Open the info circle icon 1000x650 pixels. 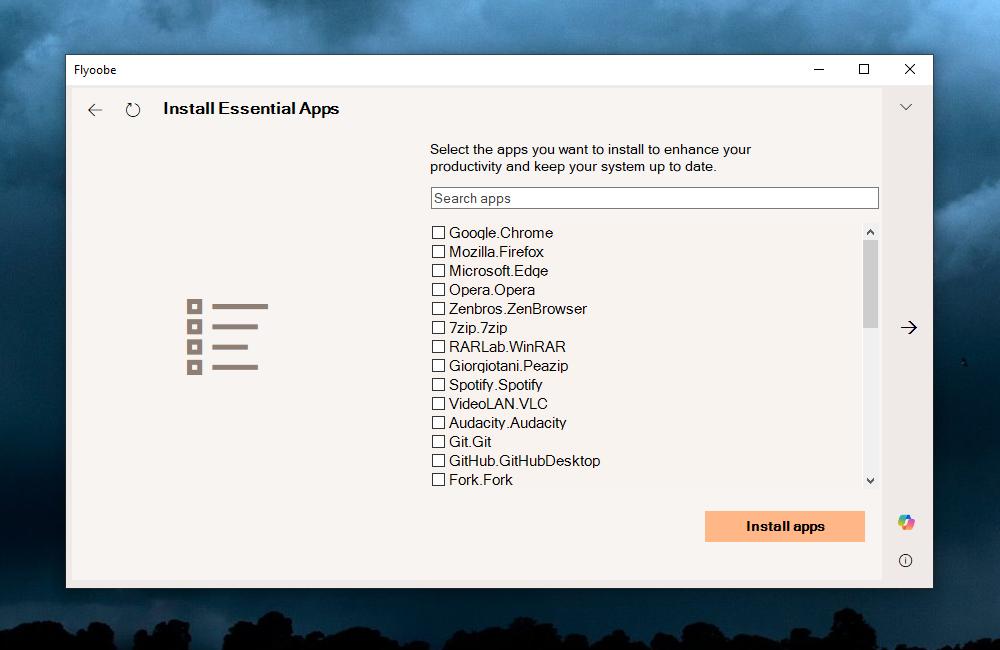click(906, 561)
